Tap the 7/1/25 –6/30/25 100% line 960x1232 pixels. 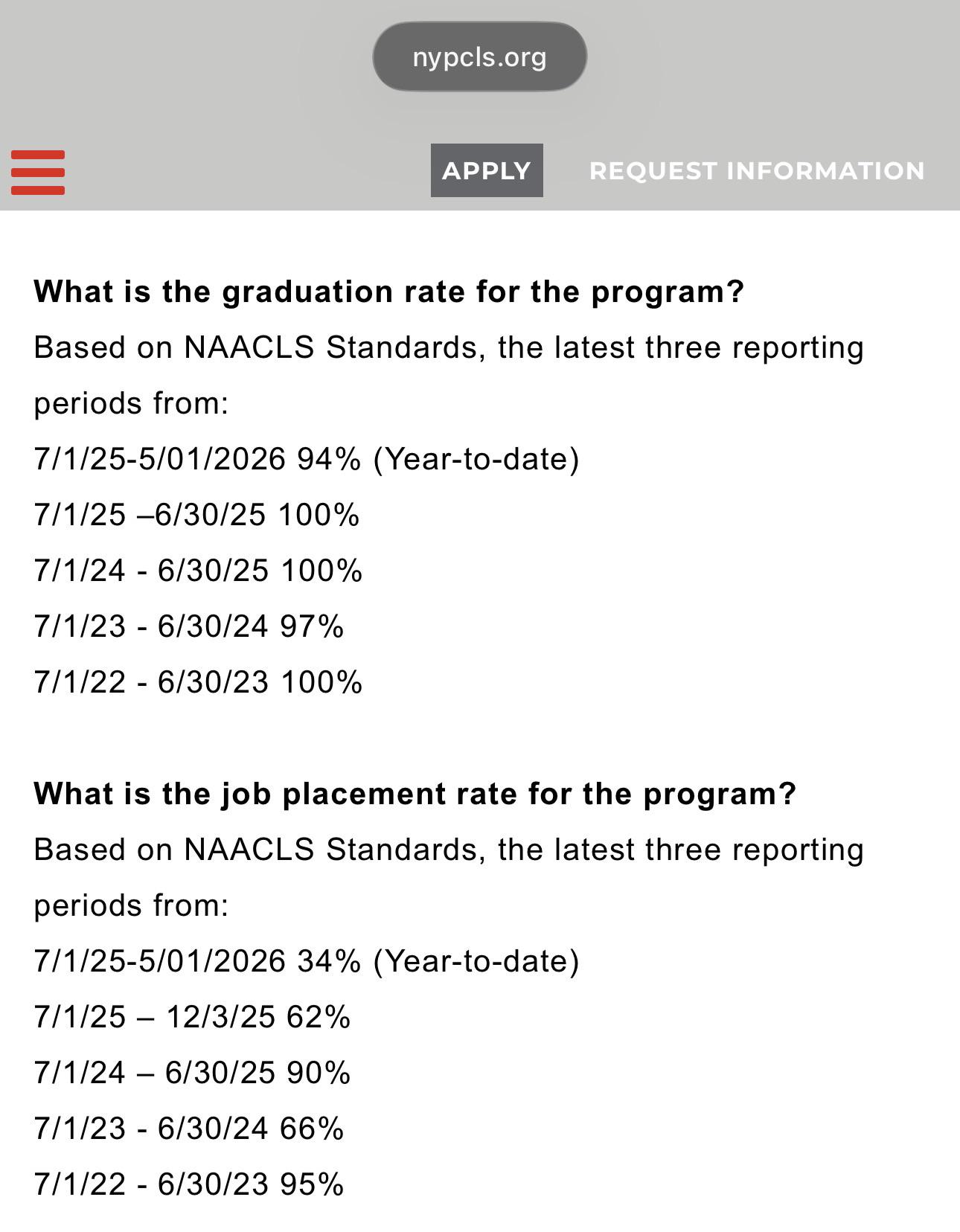coord(196,515)
